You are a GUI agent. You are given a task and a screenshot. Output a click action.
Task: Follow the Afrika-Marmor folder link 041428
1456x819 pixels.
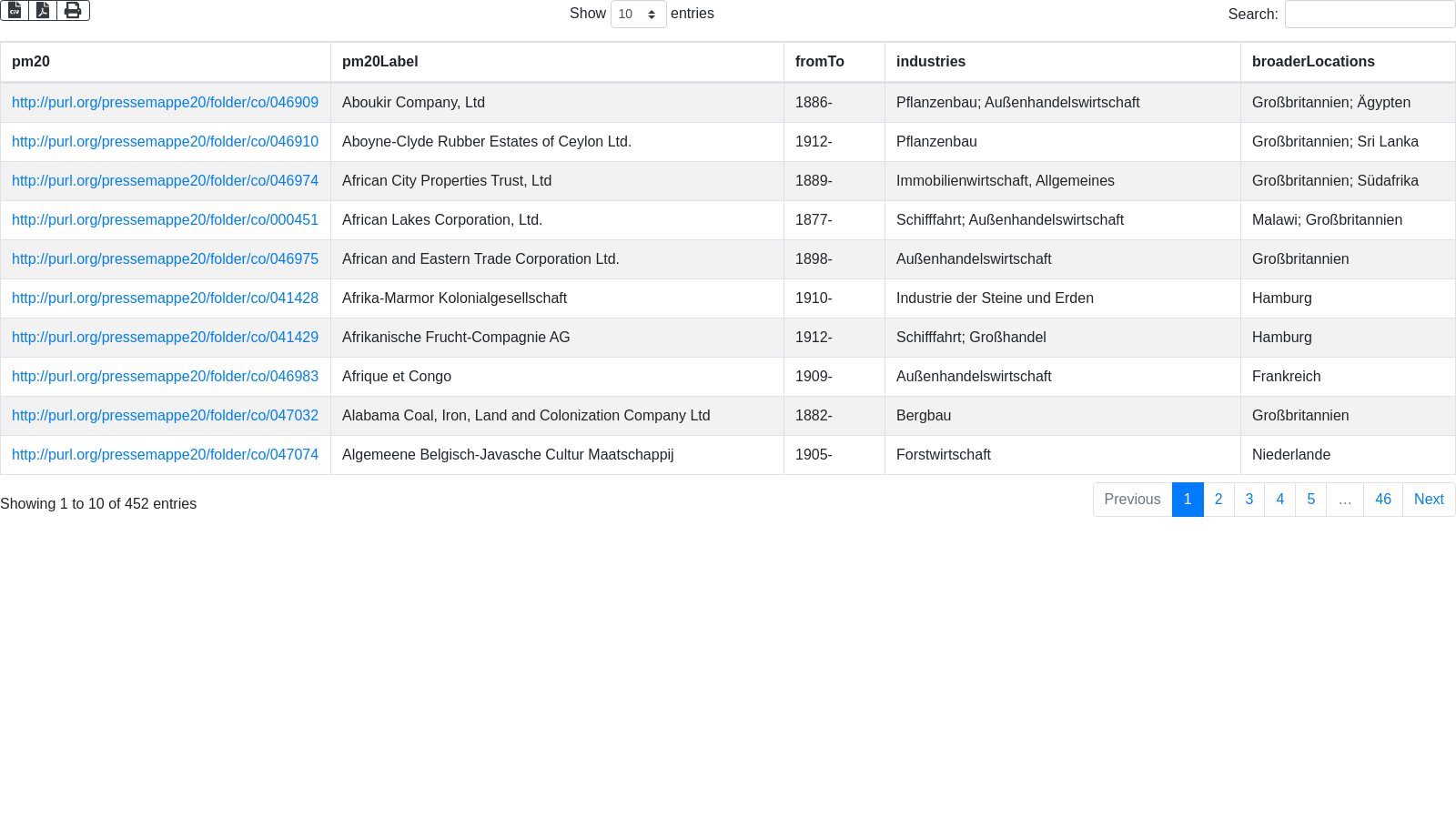[165, 298]
